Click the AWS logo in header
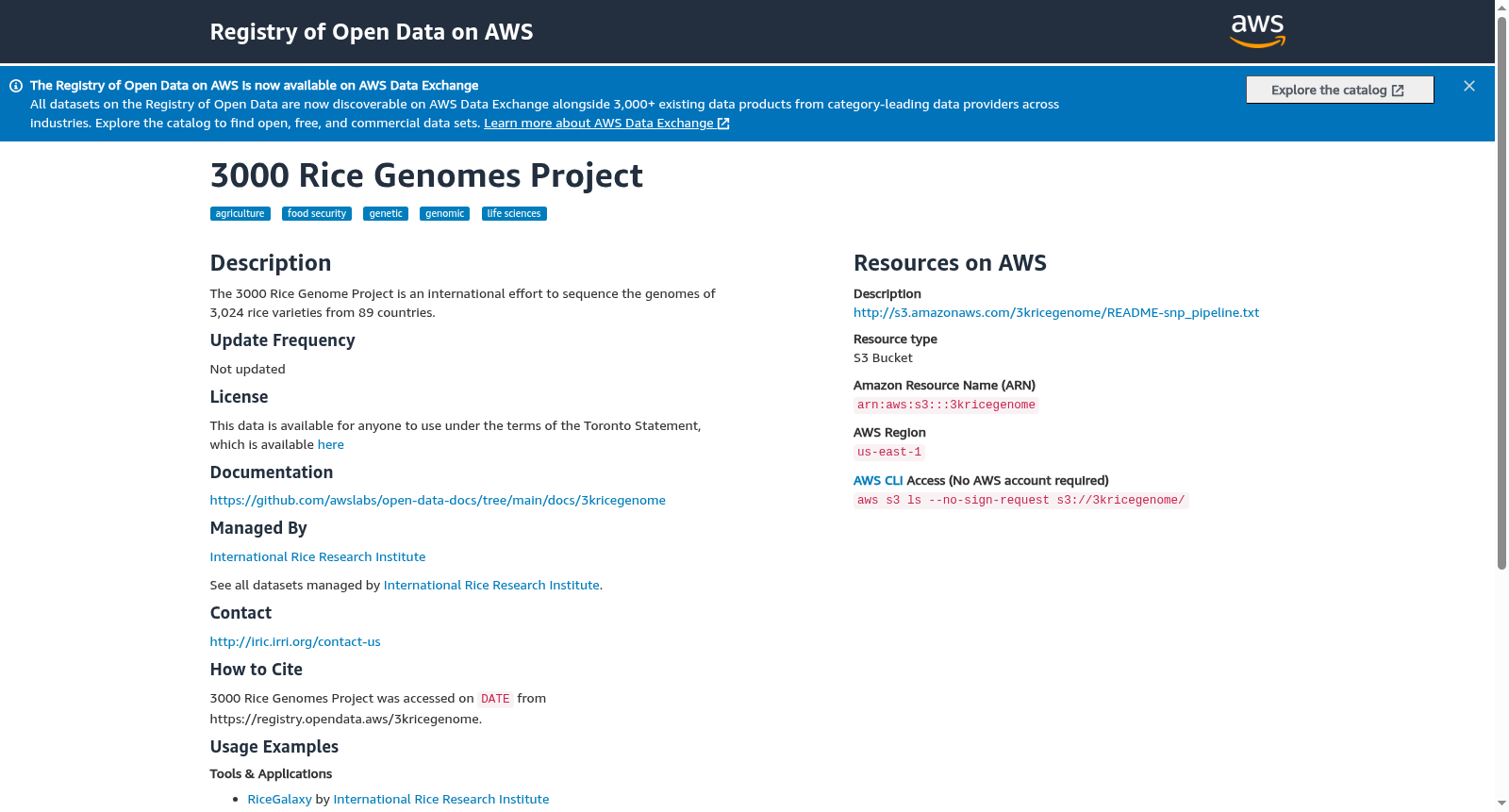Screen dimensions: 1509x812 click(x=1258, y=31)
